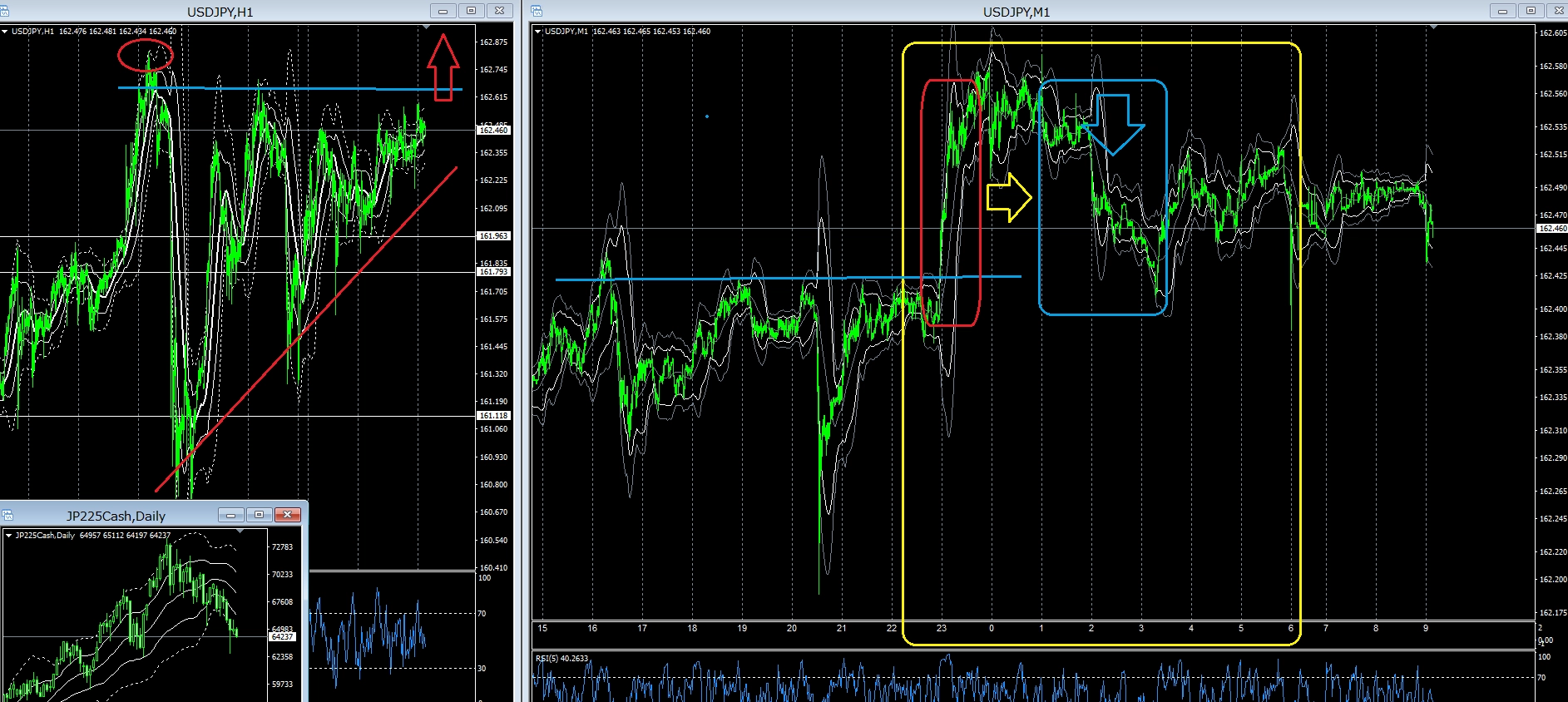Screen dimensions: 1568x702
Task: Click the USDJPY,M1 window chart icon
Action: point(537,11)
